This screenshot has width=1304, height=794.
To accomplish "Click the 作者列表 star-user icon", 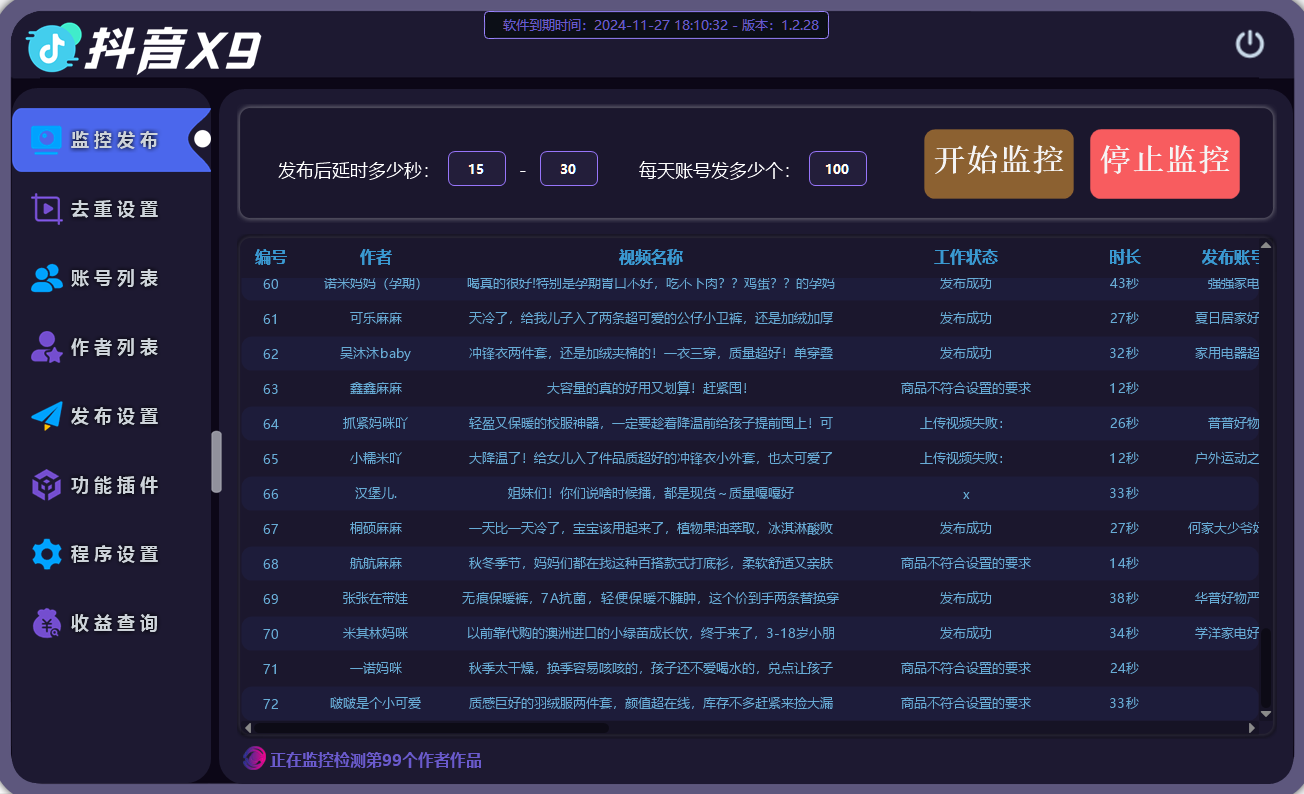I will (x=46, y=347).
